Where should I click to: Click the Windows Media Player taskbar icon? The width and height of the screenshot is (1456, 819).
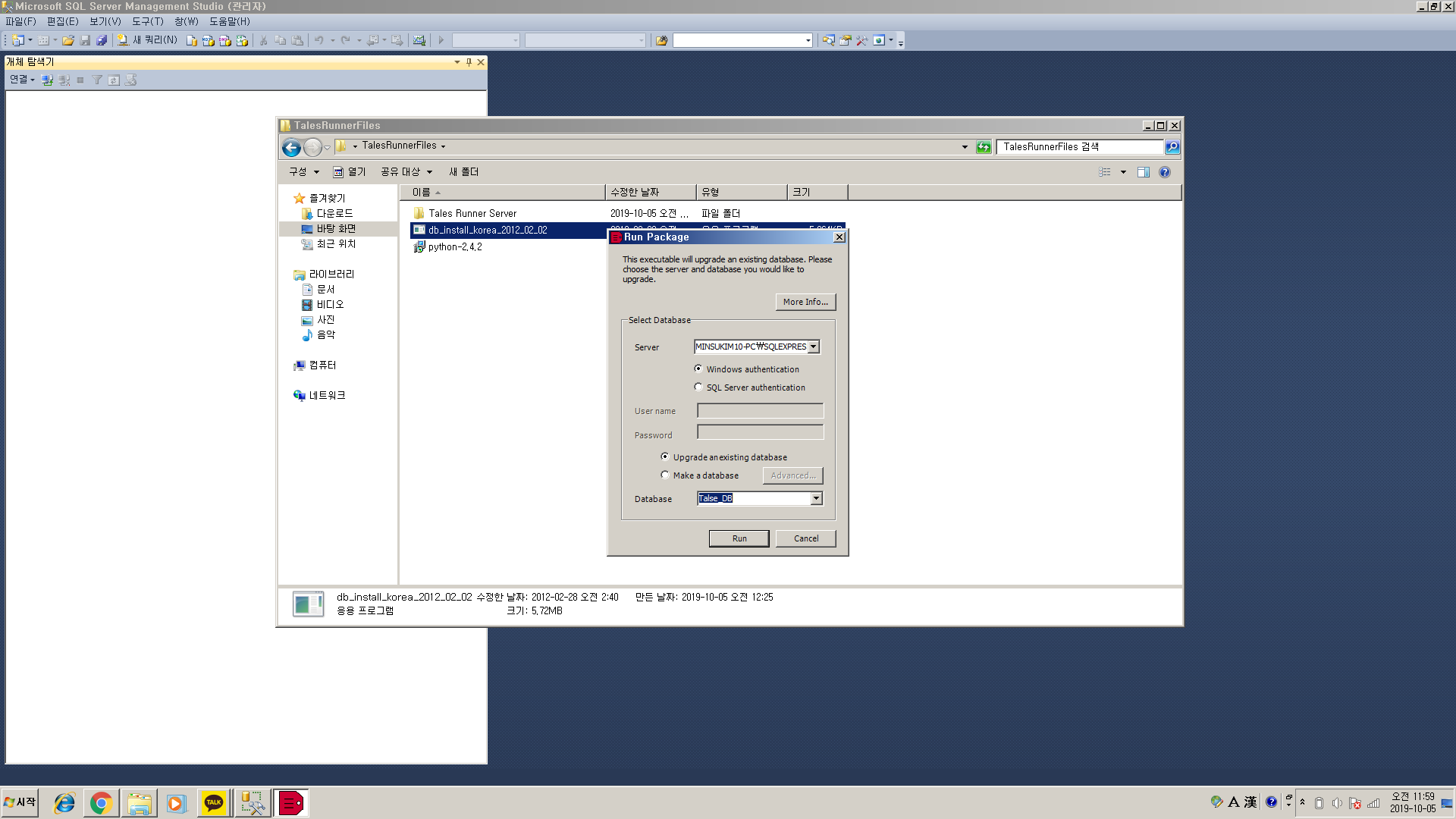[x=176, y=803]
